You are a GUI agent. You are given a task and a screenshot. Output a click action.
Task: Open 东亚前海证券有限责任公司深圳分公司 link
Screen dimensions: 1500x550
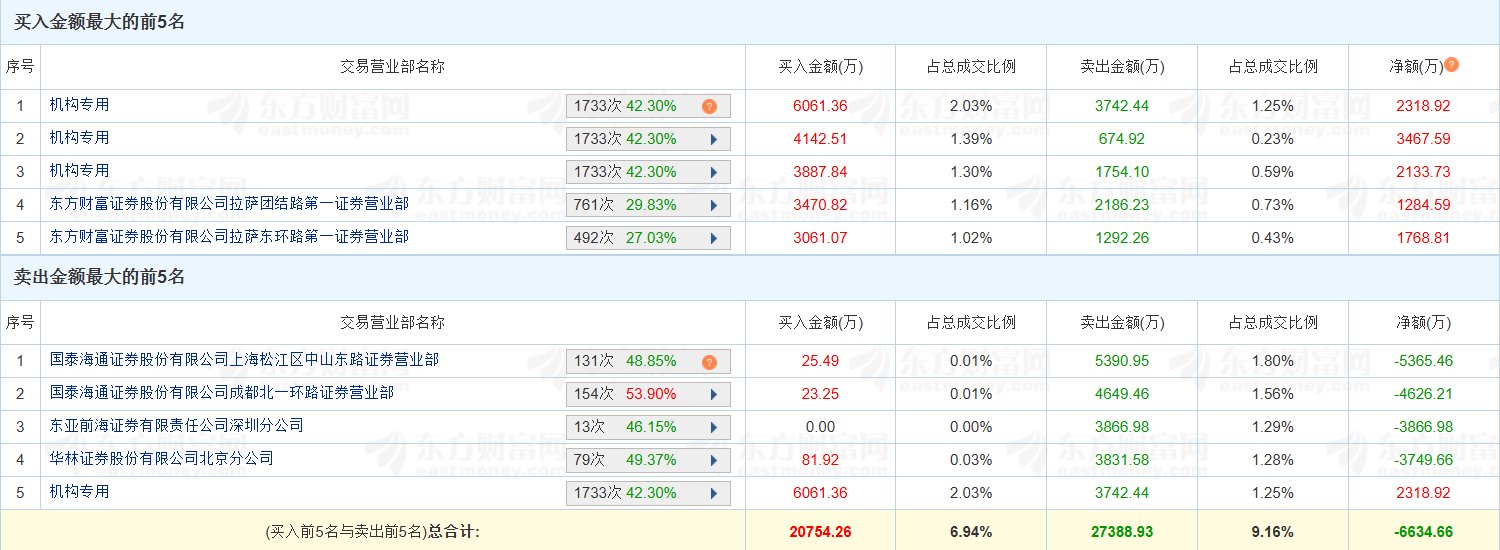(177, 426)
